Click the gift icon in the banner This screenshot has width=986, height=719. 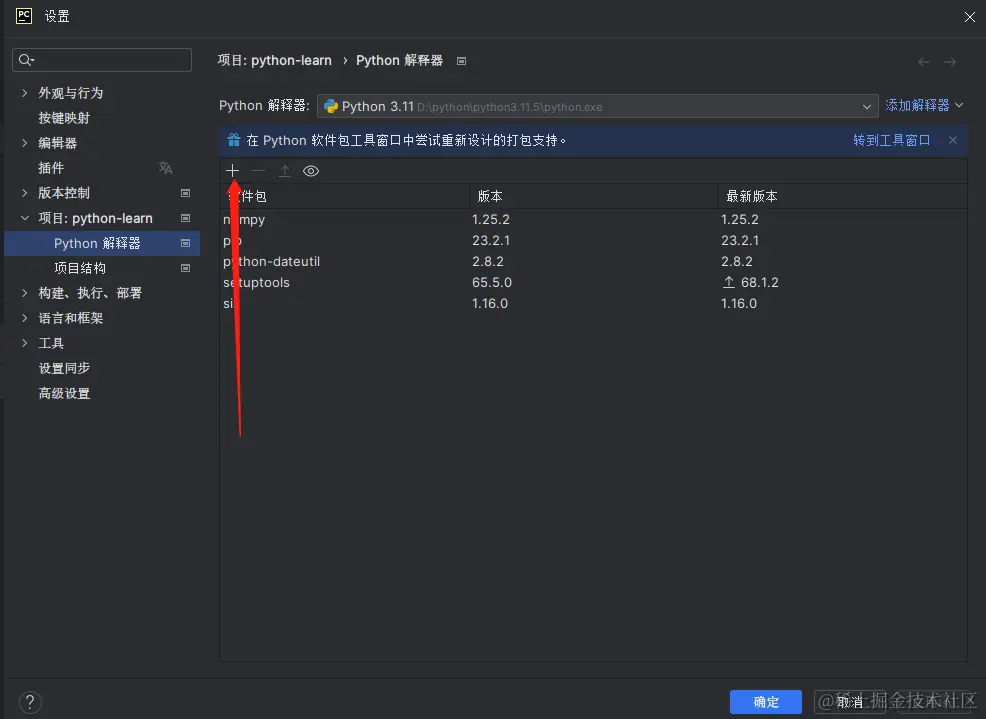pos(234,140)
